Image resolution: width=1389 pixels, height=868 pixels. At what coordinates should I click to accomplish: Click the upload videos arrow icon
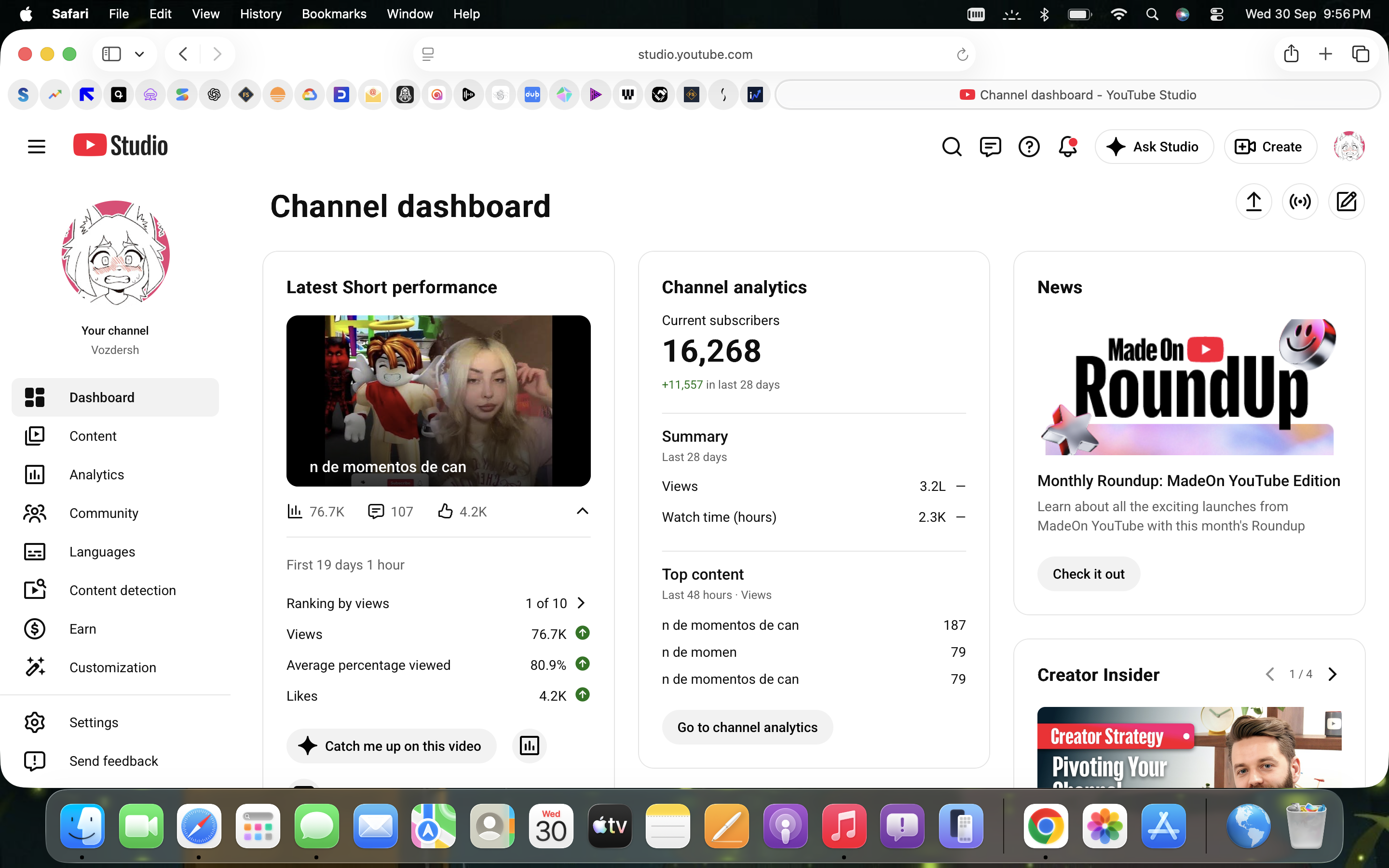(1253, 202)
